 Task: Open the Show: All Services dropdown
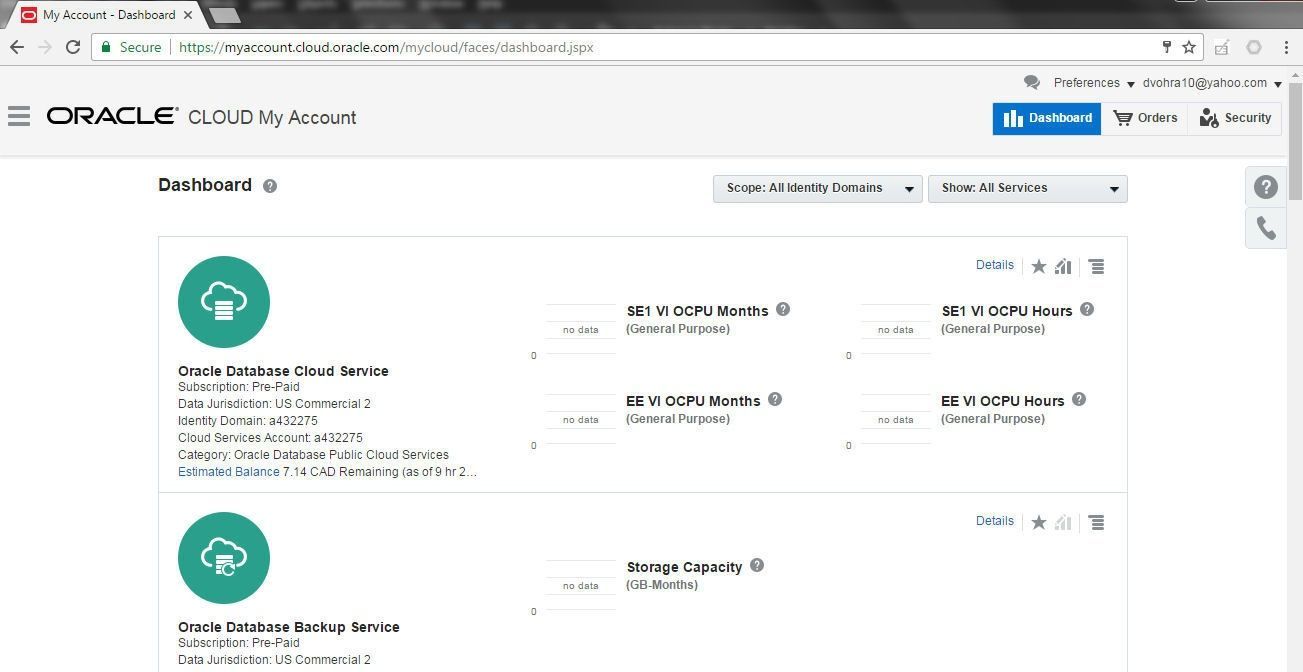(1028, 189)
